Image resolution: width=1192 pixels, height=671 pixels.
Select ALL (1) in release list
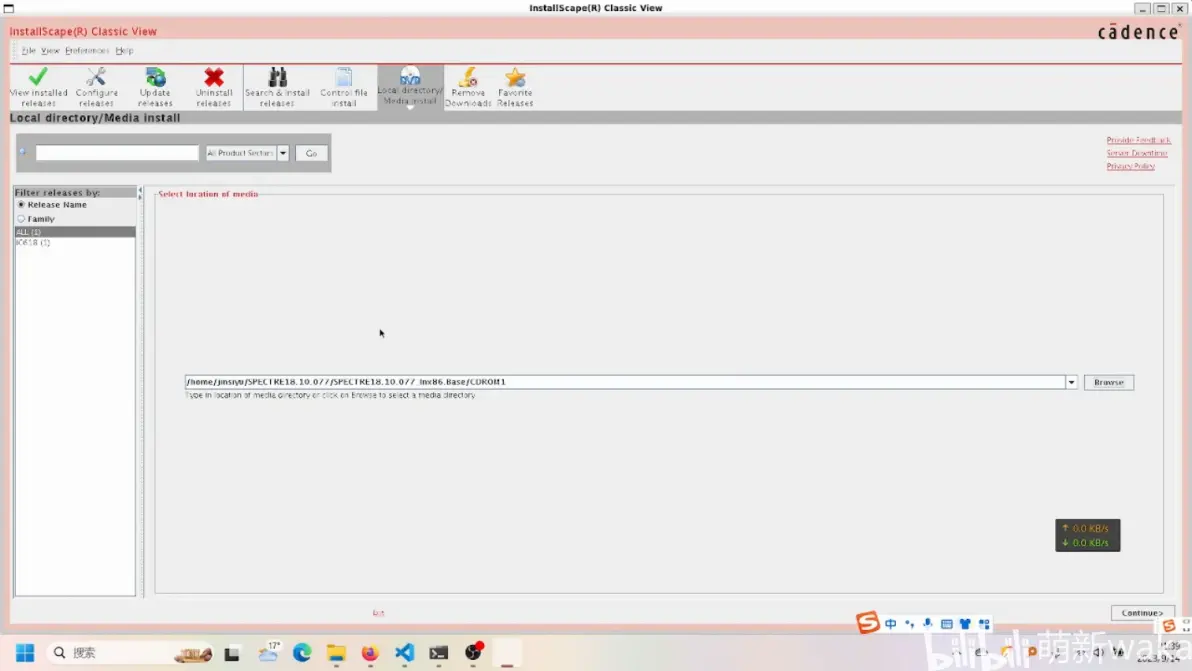74,232
